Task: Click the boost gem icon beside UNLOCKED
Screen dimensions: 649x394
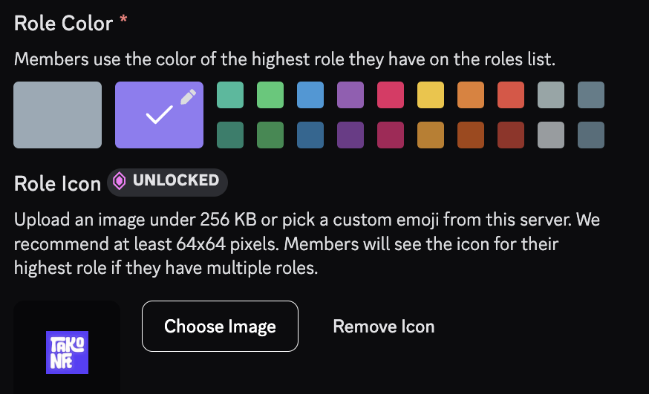Action: click(x=119, y=181)
